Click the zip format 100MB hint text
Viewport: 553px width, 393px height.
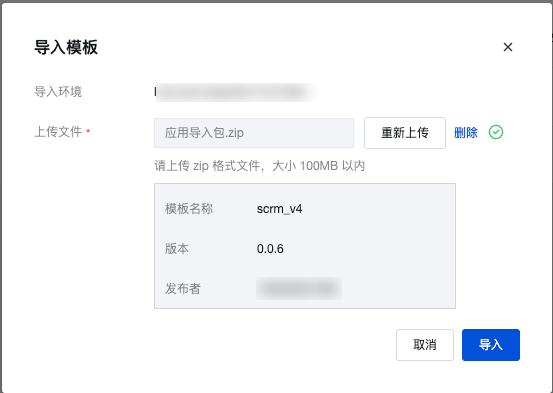click(259, 165)
